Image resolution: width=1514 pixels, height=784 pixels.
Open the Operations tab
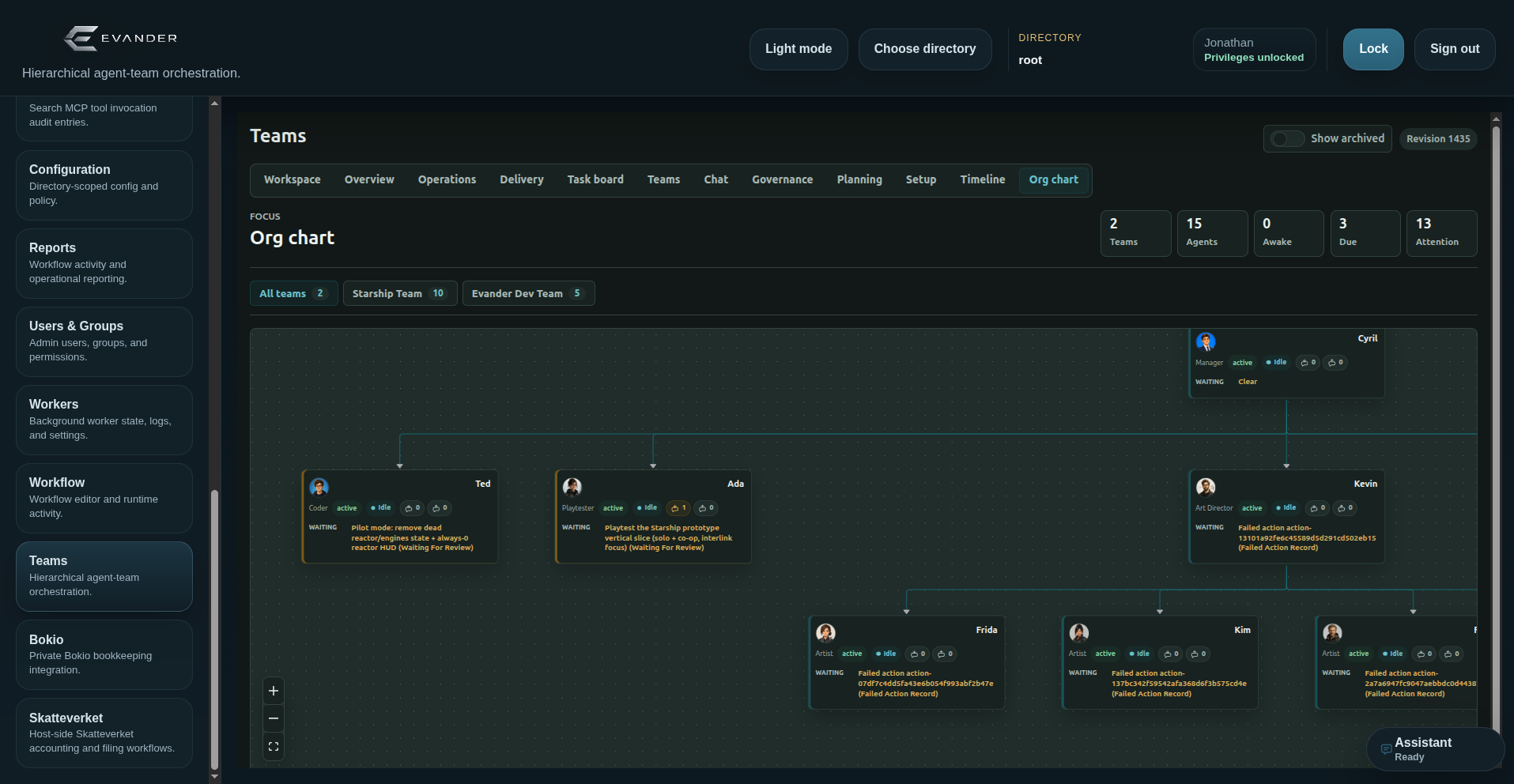point(447,180)
